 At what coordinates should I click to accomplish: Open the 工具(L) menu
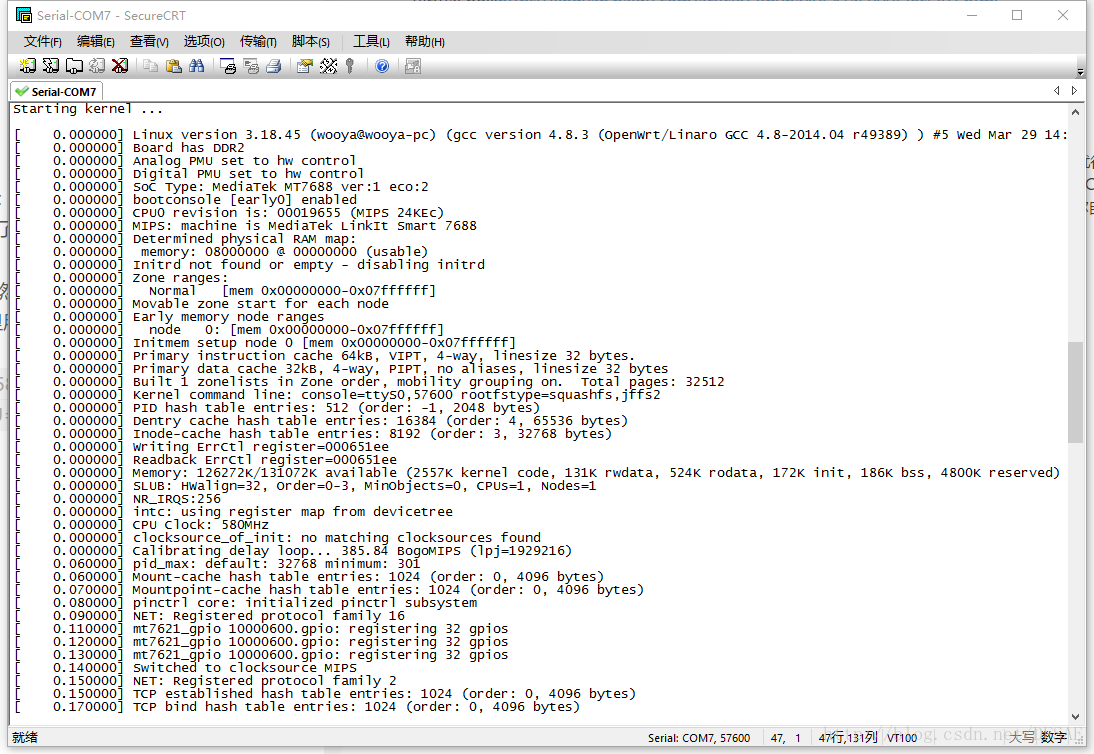(371, 42)
